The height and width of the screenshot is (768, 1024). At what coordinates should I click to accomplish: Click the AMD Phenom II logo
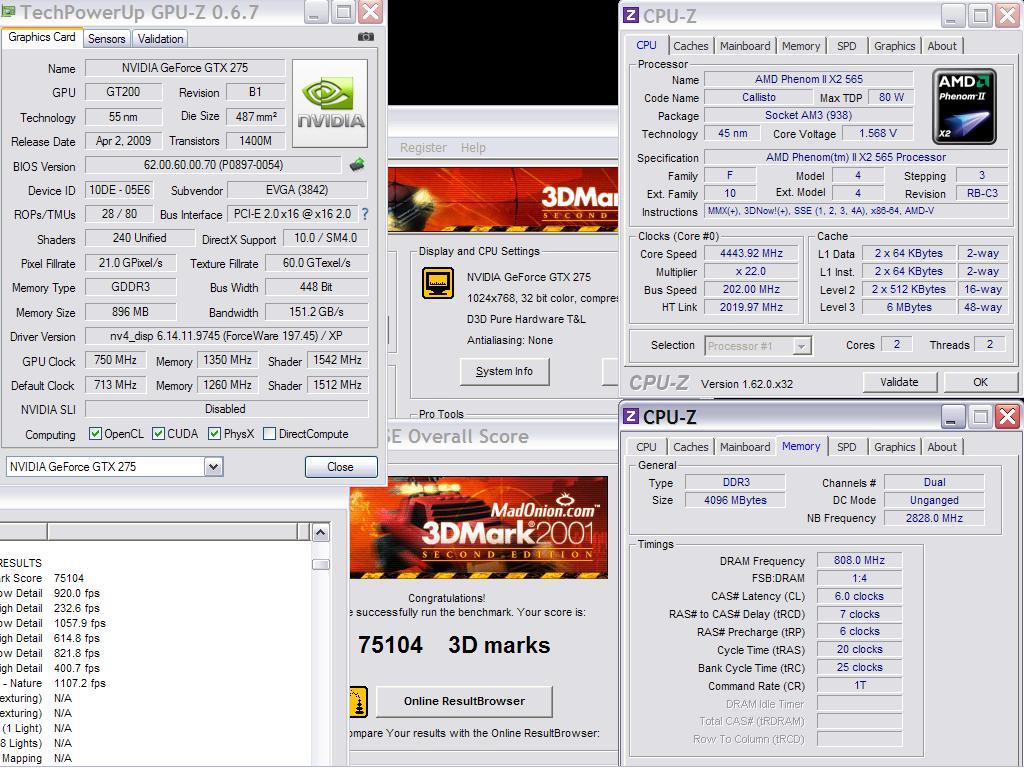(x=965, y=106)
